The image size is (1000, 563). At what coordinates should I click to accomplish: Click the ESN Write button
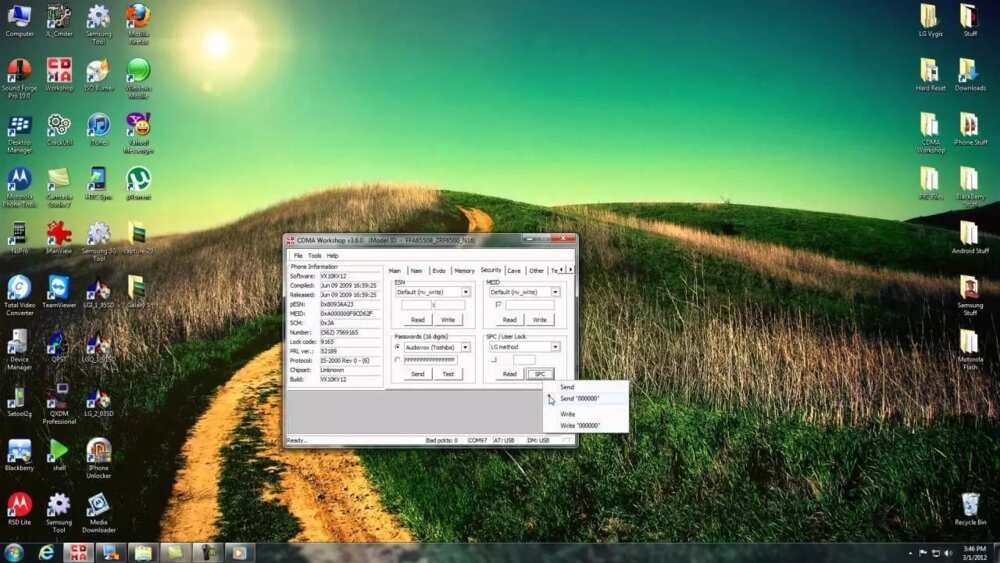click(x=448, y=319)
